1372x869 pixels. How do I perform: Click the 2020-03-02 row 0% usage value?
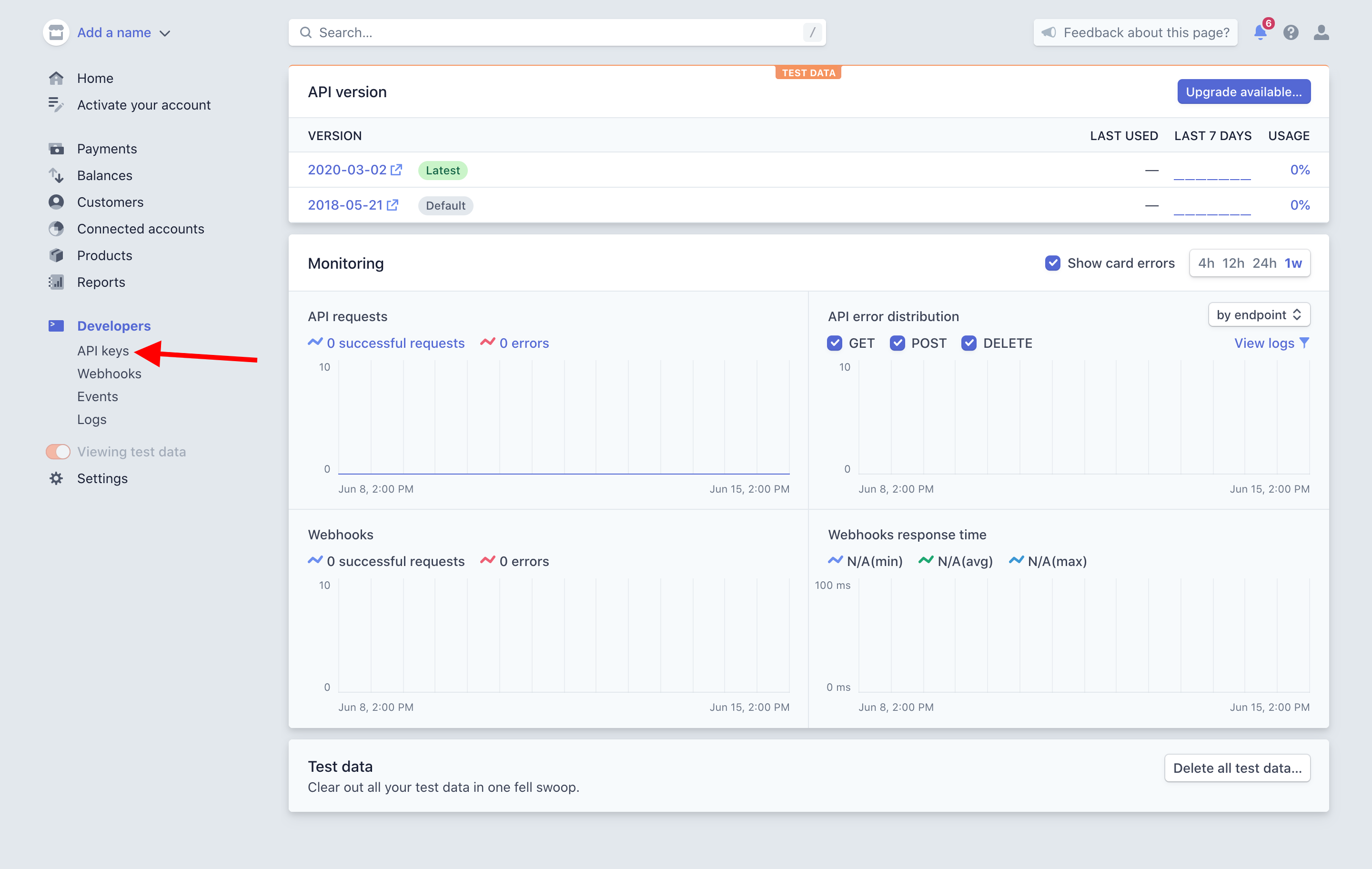pyautogui.click(x=1300, y=170)
